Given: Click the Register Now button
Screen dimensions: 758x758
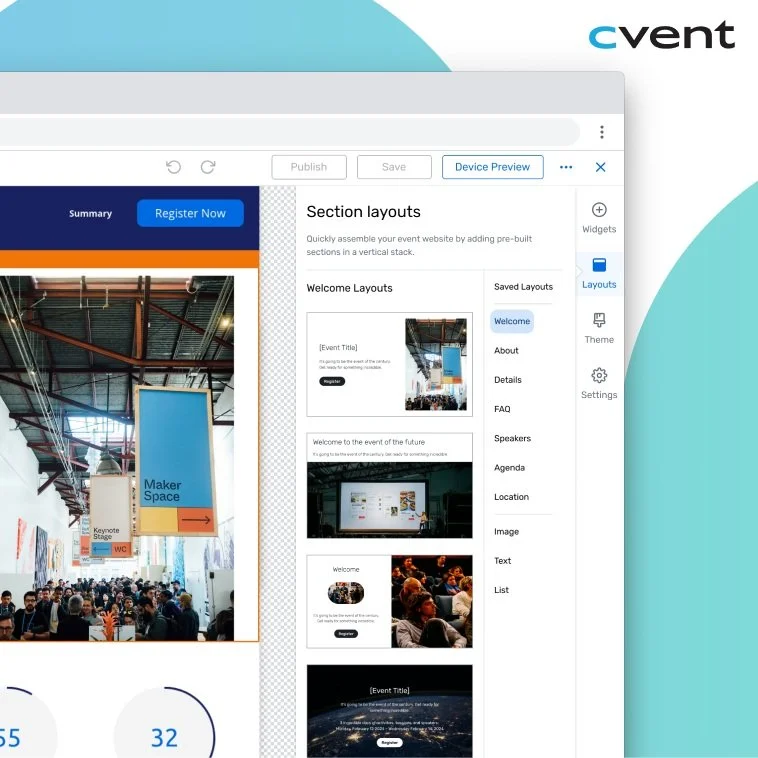Looking at the screenshot, I should [190, 213].
